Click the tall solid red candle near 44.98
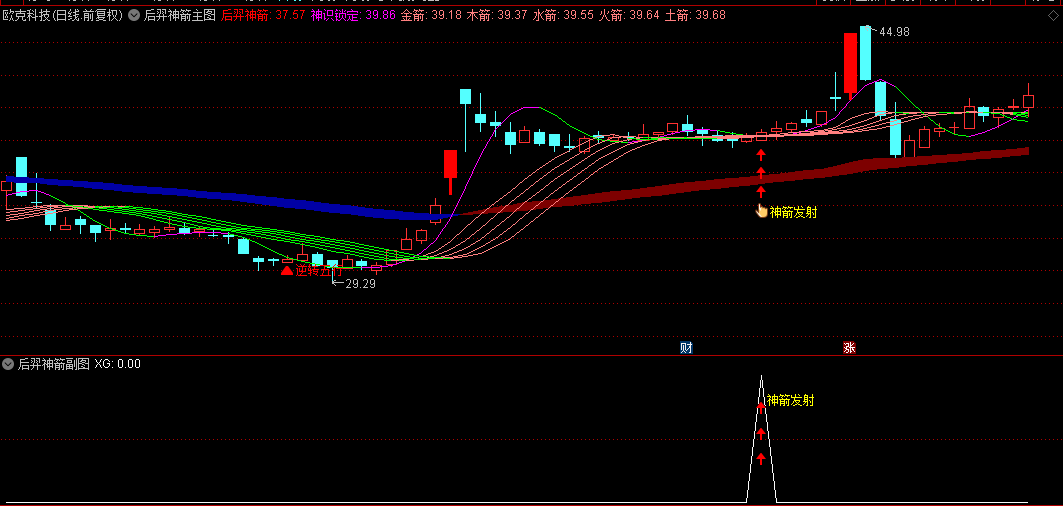 tap(850, 62)
